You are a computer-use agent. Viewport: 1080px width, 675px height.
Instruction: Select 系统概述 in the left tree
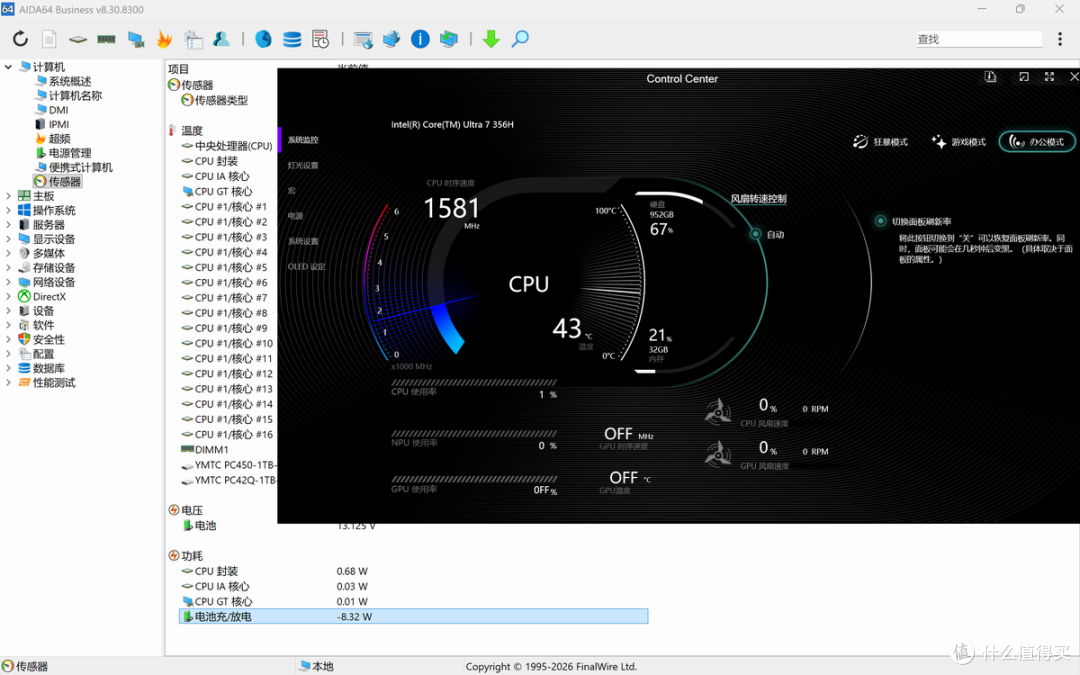pyautogui.click(x=70, y=81)
